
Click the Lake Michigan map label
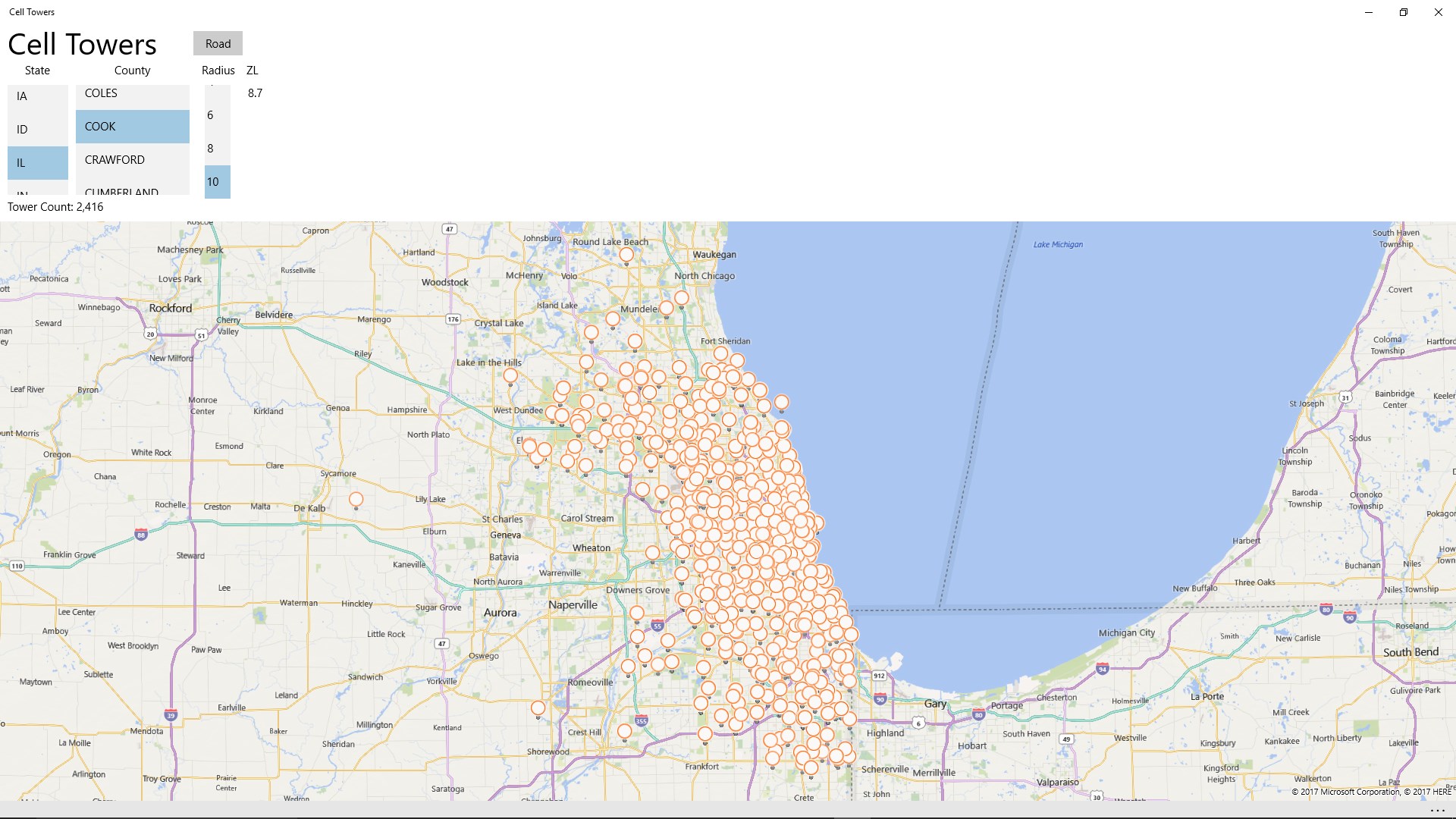(x=1058, y=244)
